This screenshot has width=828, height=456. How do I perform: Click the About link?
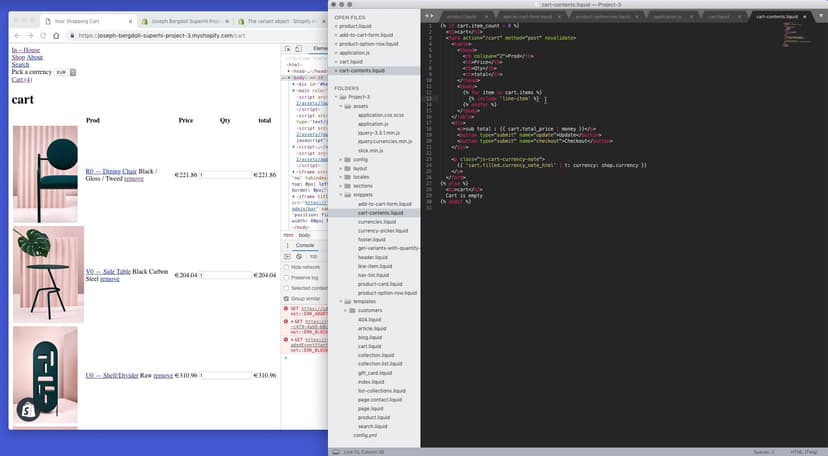click(34, 58)
